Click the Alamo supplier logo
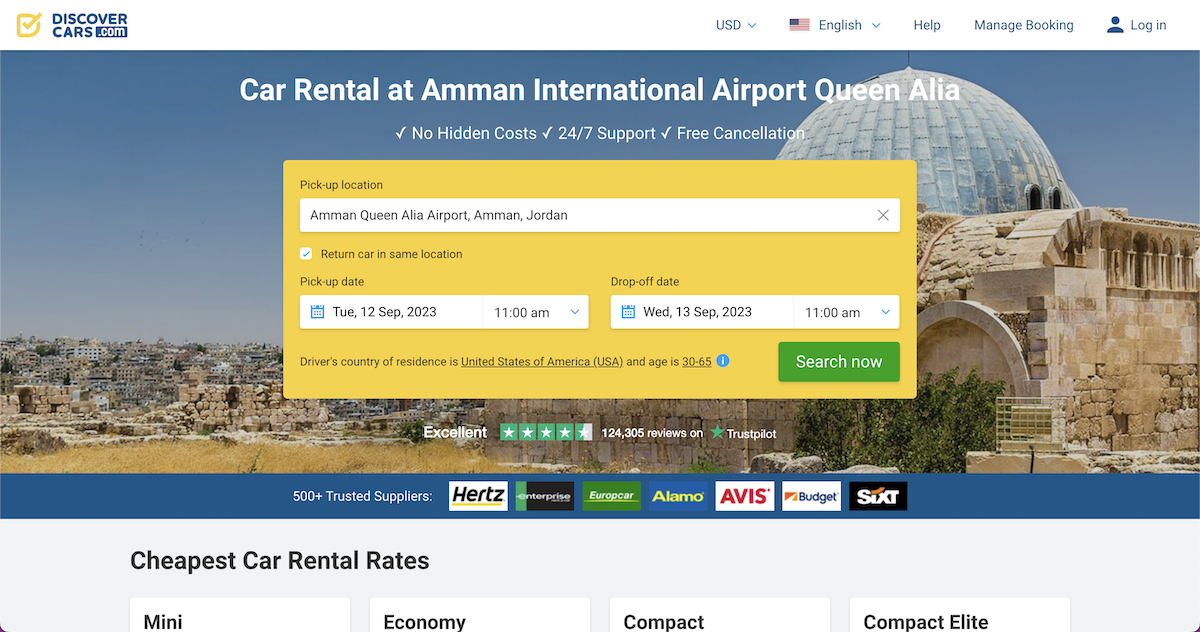 coord(678,496)
